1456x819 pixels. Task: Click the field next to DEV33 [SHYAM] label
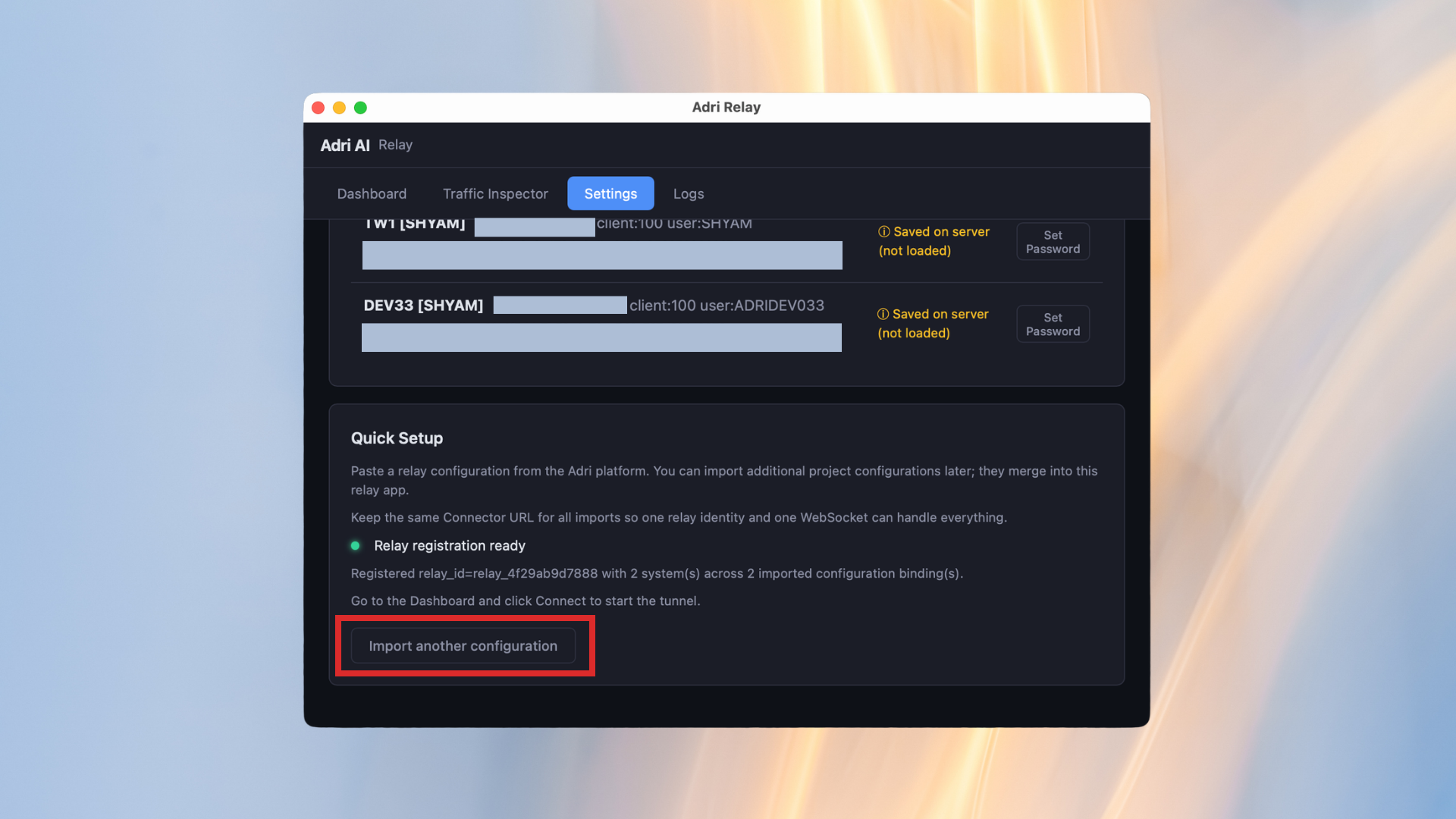[x=560, y=305]
